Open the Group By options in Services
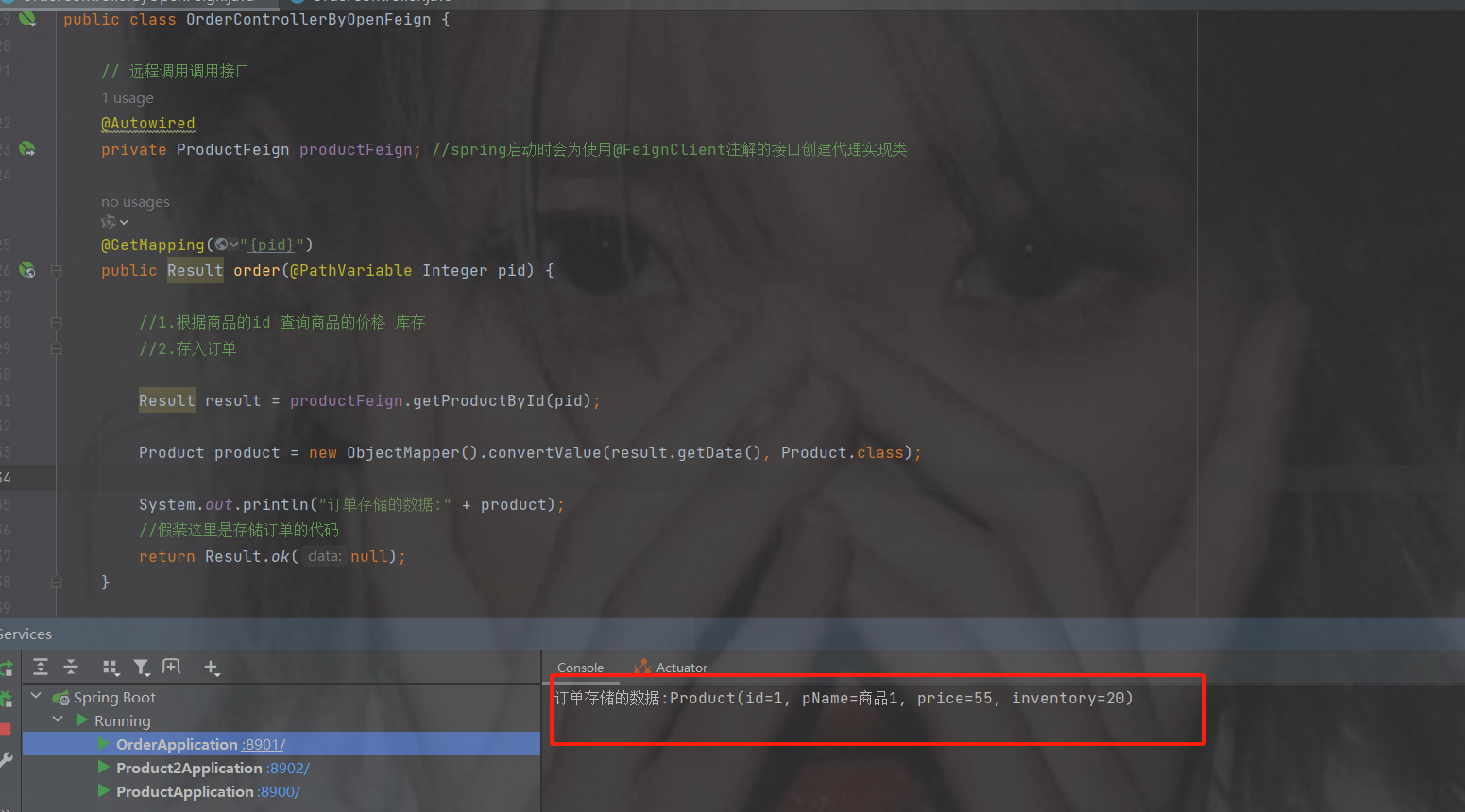Screen dimensions: 1465x812 (111, 668)
